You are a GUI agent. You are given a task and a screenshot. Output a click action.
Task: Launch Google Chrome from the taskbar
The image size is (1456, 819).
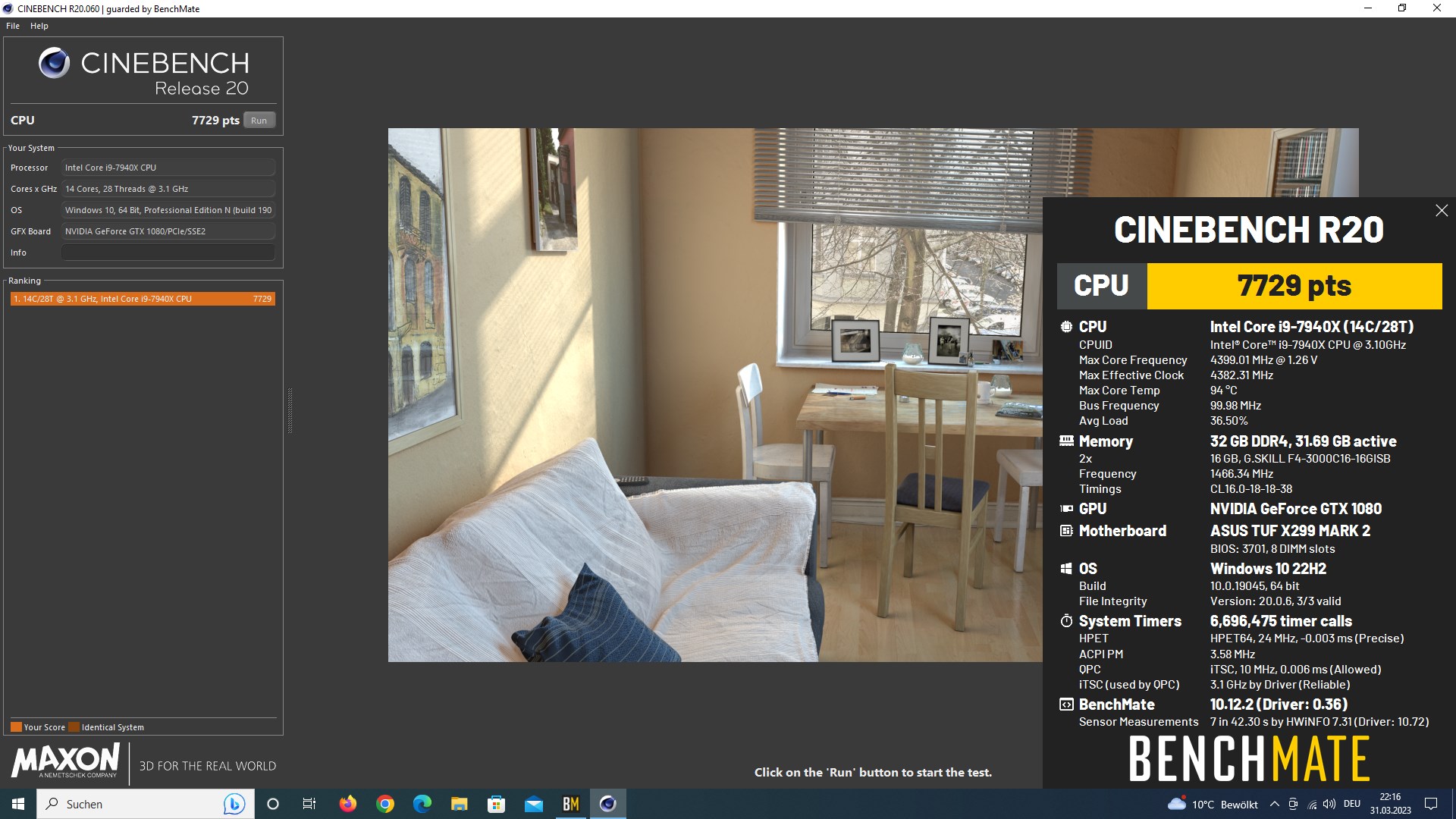[x=385, y=804]
